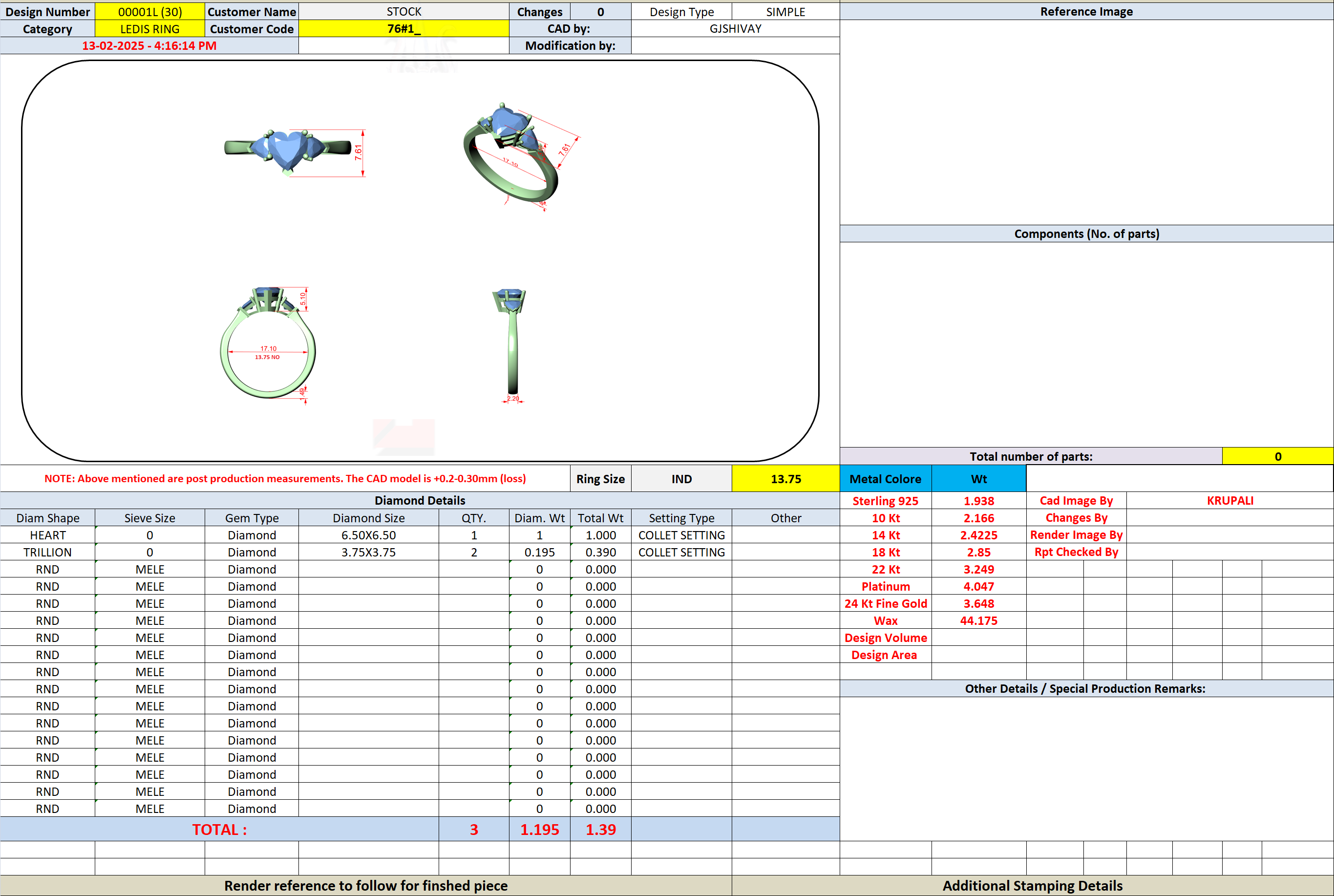Select the customer code cell 76#1_
1334x896 pixels.
(403, 28)
